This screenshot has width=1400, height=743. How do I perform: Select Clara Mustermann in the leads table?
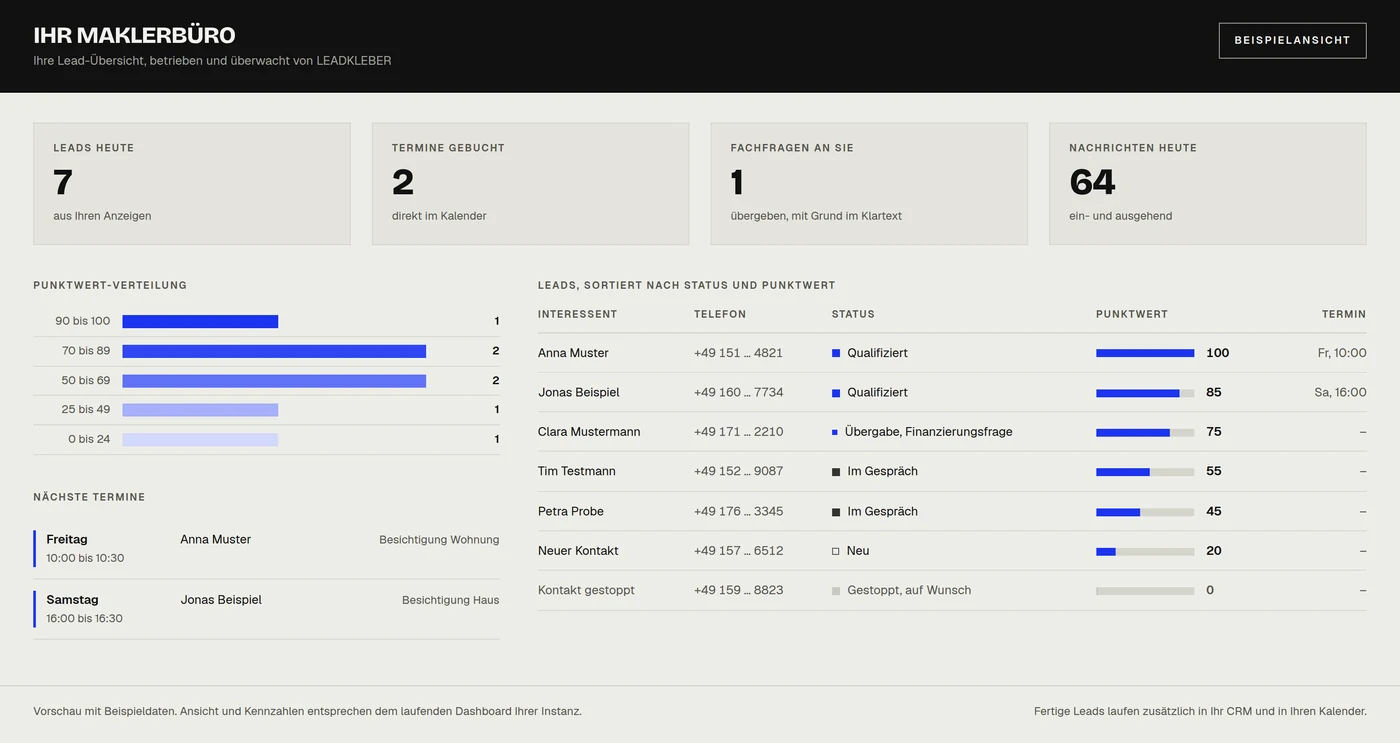click(x=589, y=432)
